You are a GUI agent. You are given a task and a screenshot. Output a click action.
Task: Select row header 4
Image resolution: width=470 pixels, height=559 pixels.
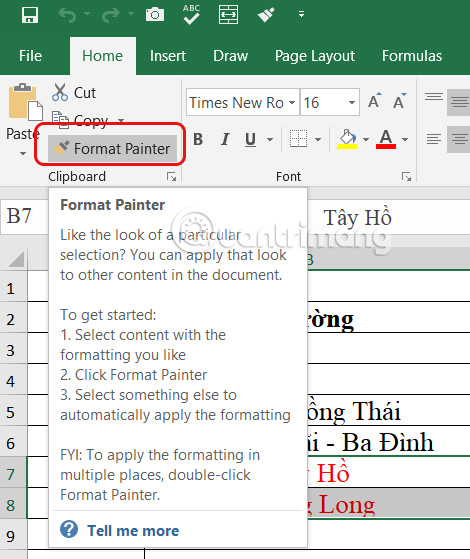(13, 380)
